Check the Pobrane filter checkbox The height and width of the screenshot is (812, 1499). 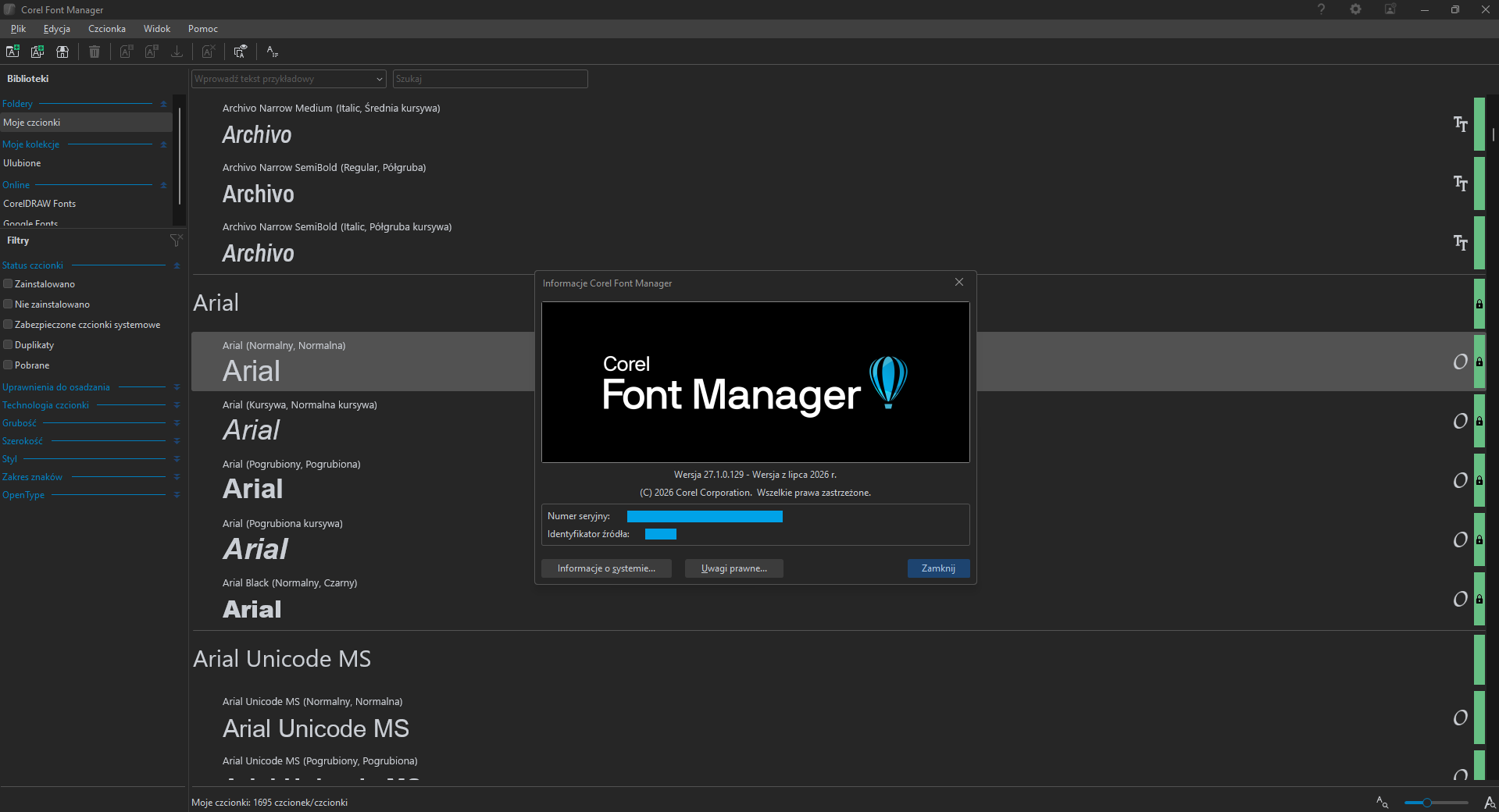pos(8,365)
